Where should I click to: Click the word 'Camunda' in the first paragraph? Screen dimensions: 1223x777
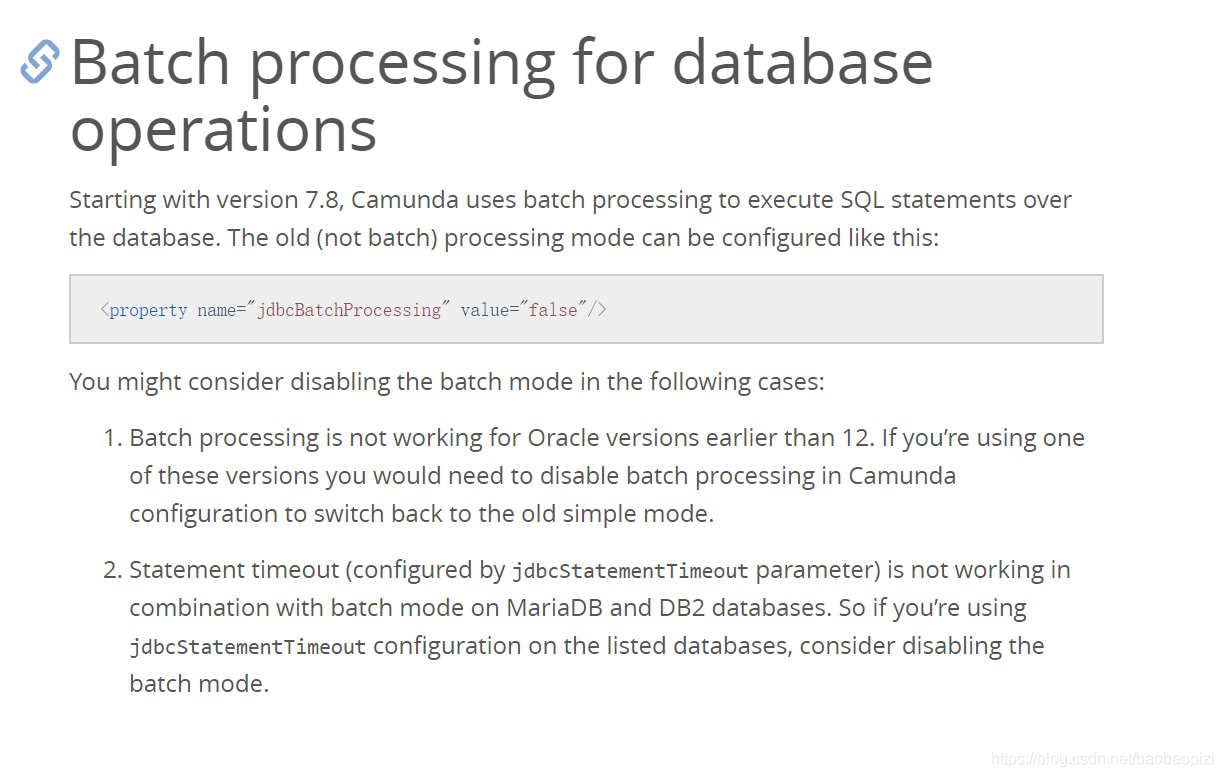click(x=405, y=200)
